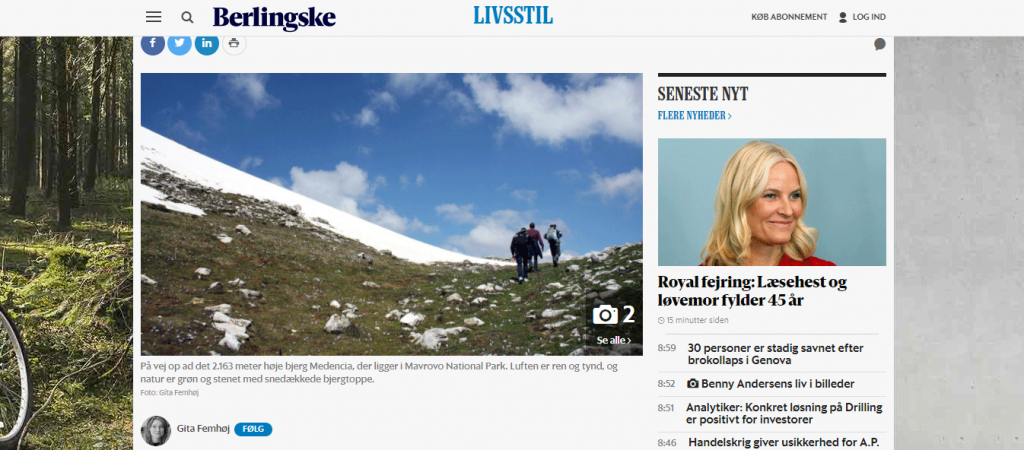Share the article on Twitter

click(x=180, y=44)
